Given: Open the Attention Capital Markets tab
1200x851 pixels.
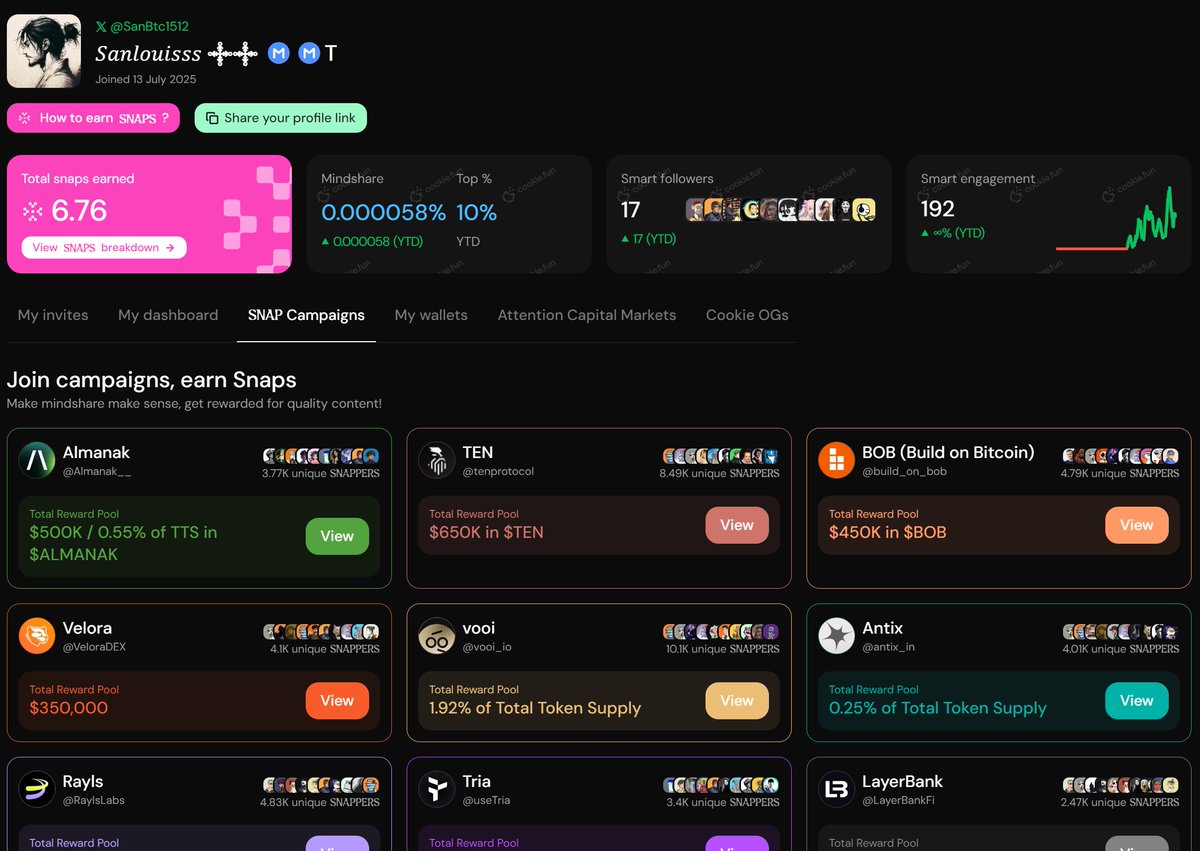Looking at the screenshot, I should click(587, 315).
